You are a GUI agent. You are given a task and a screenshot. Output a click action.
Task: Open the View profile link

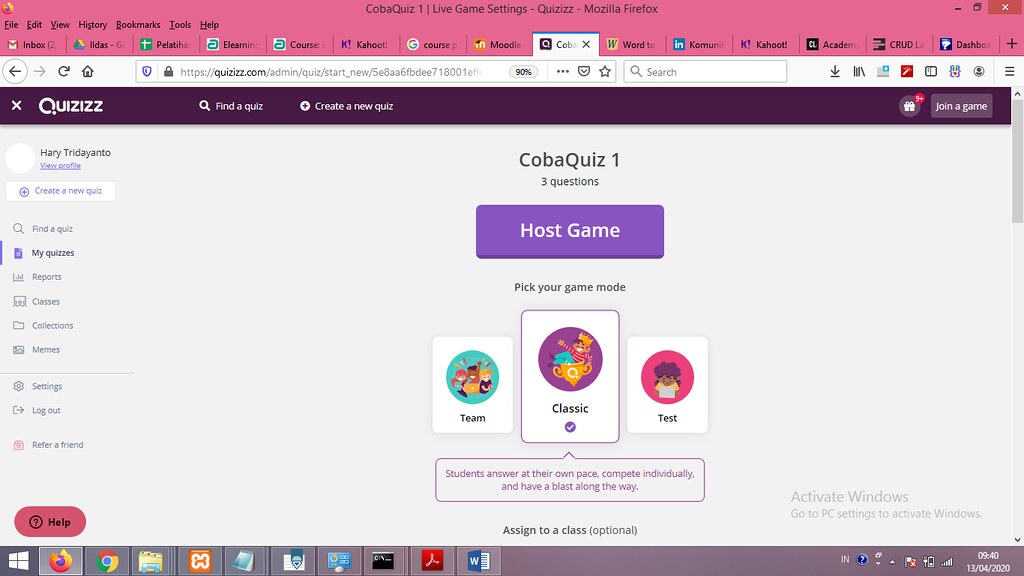tap(61, 166)
